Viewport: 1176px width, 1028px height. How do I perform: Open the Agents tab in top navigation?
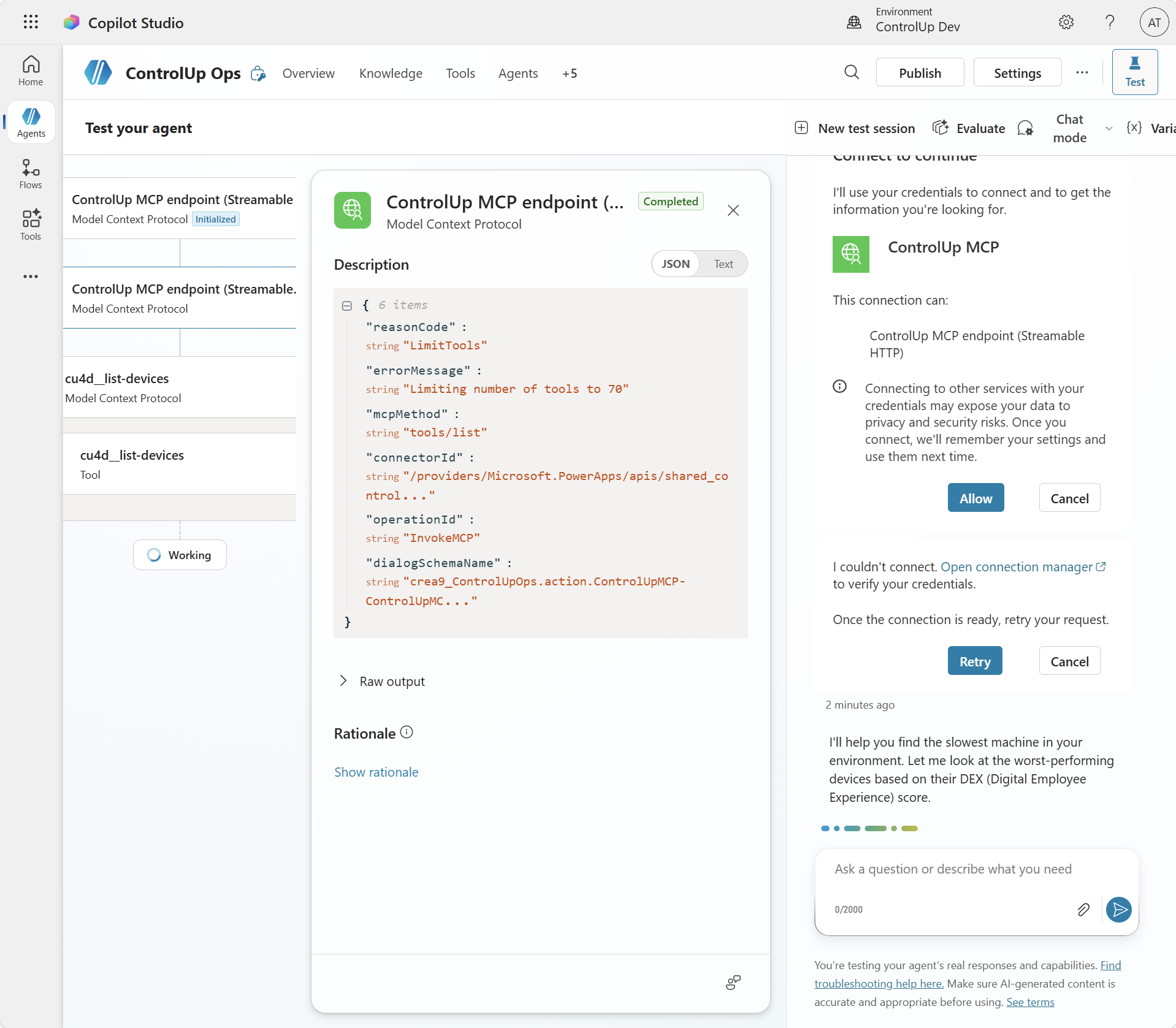518,74
